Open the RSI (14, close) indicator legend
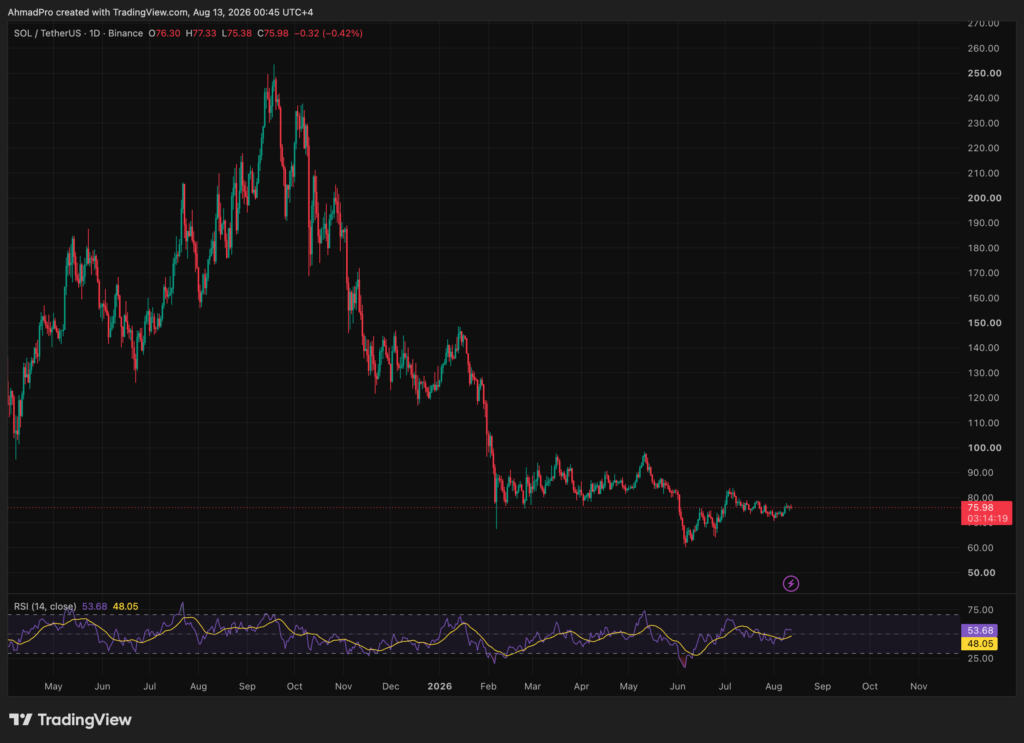Screen dimensions: 1024x743 click(45, 607)
